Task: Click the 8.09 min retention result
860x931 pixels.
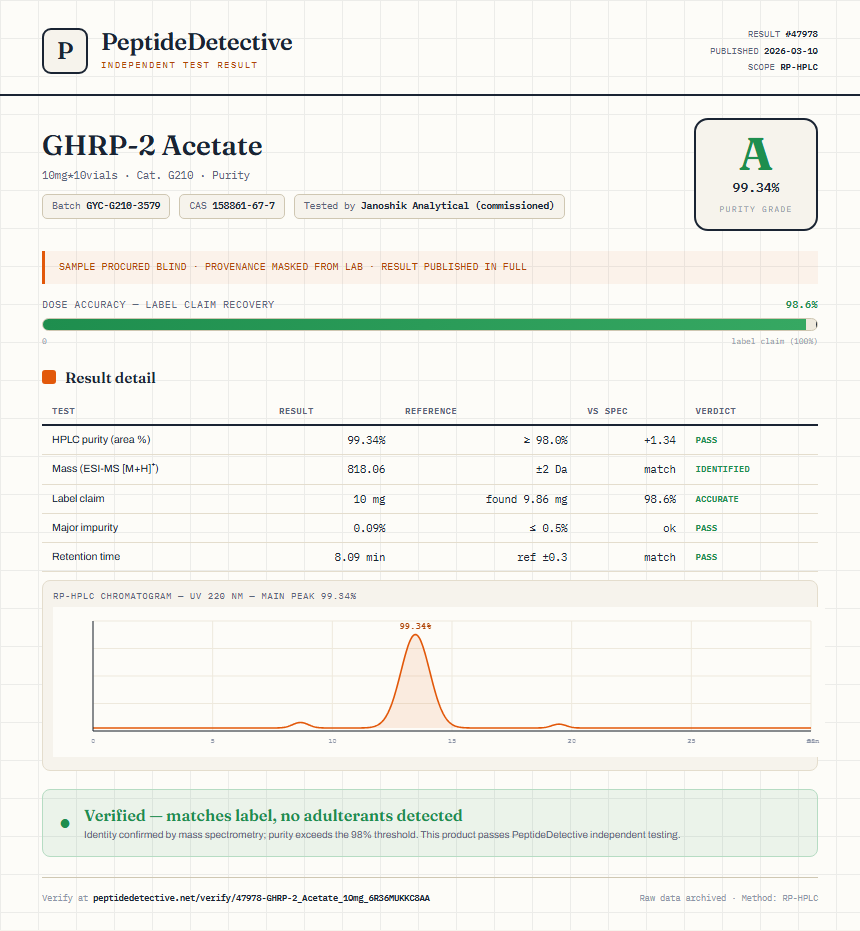Action: 359,557
